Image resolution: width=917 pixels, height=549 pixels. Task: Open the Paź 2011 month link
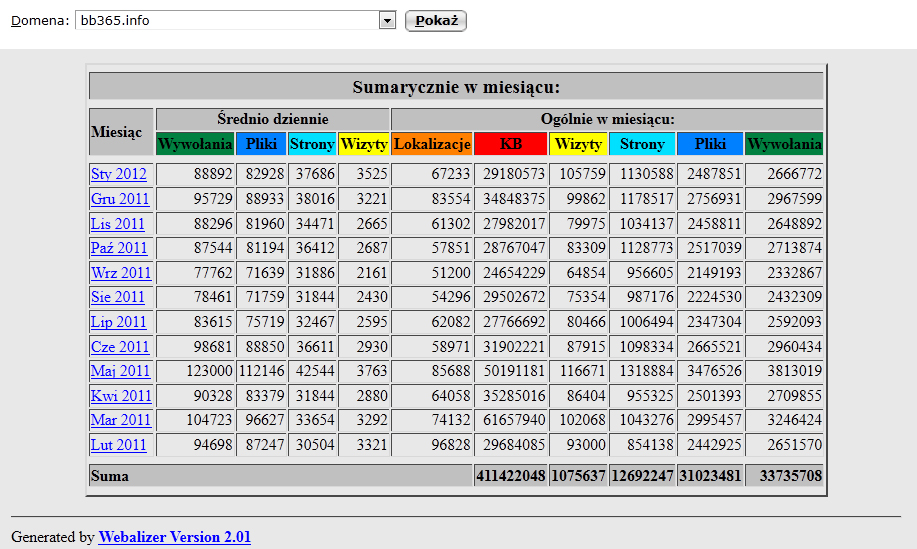click(119, 248)
